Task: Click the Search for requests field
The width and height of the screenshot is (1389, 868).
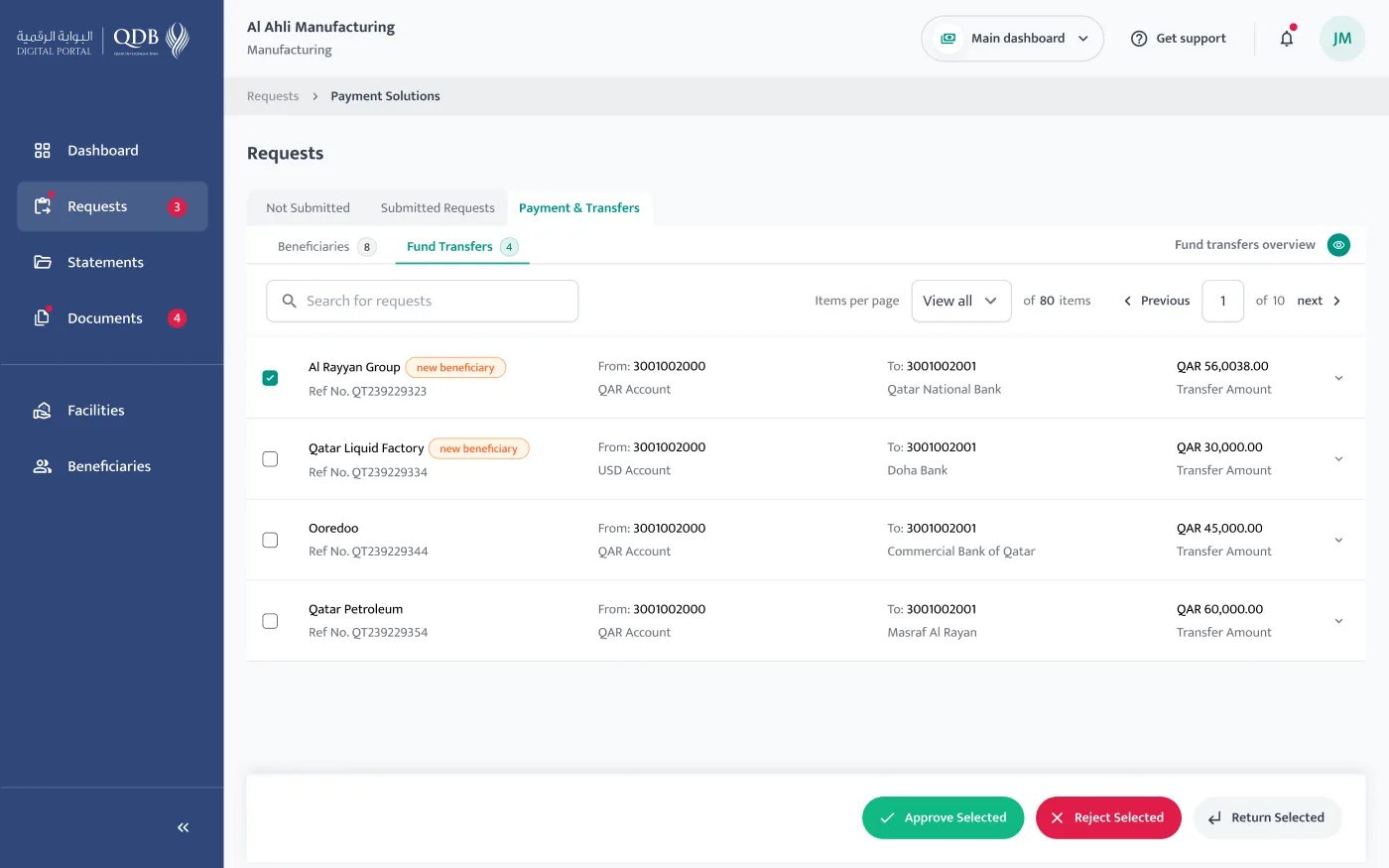Action: tap(423, 301)
